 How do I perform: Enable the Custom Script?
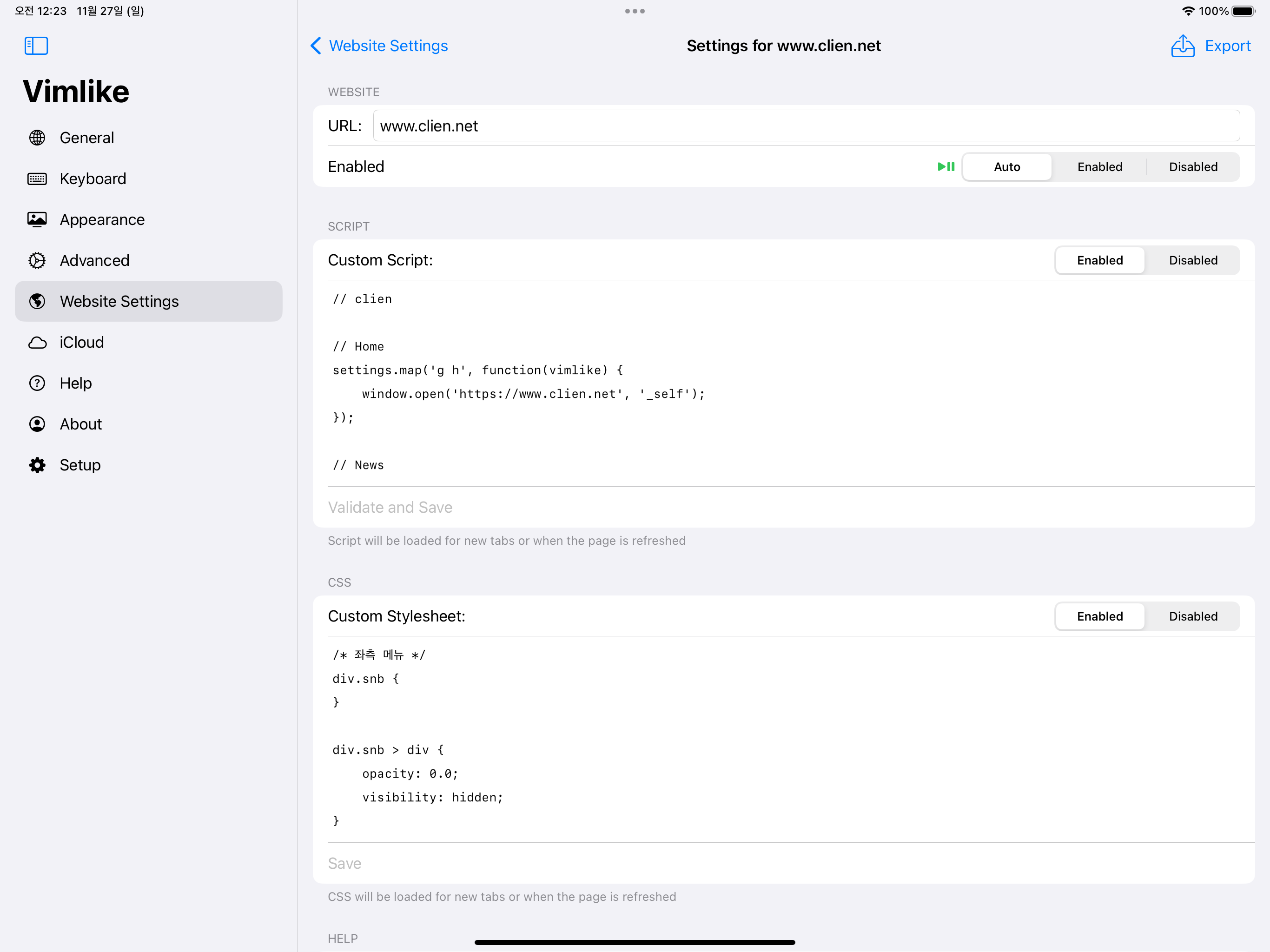click(x=1099, y=260)
